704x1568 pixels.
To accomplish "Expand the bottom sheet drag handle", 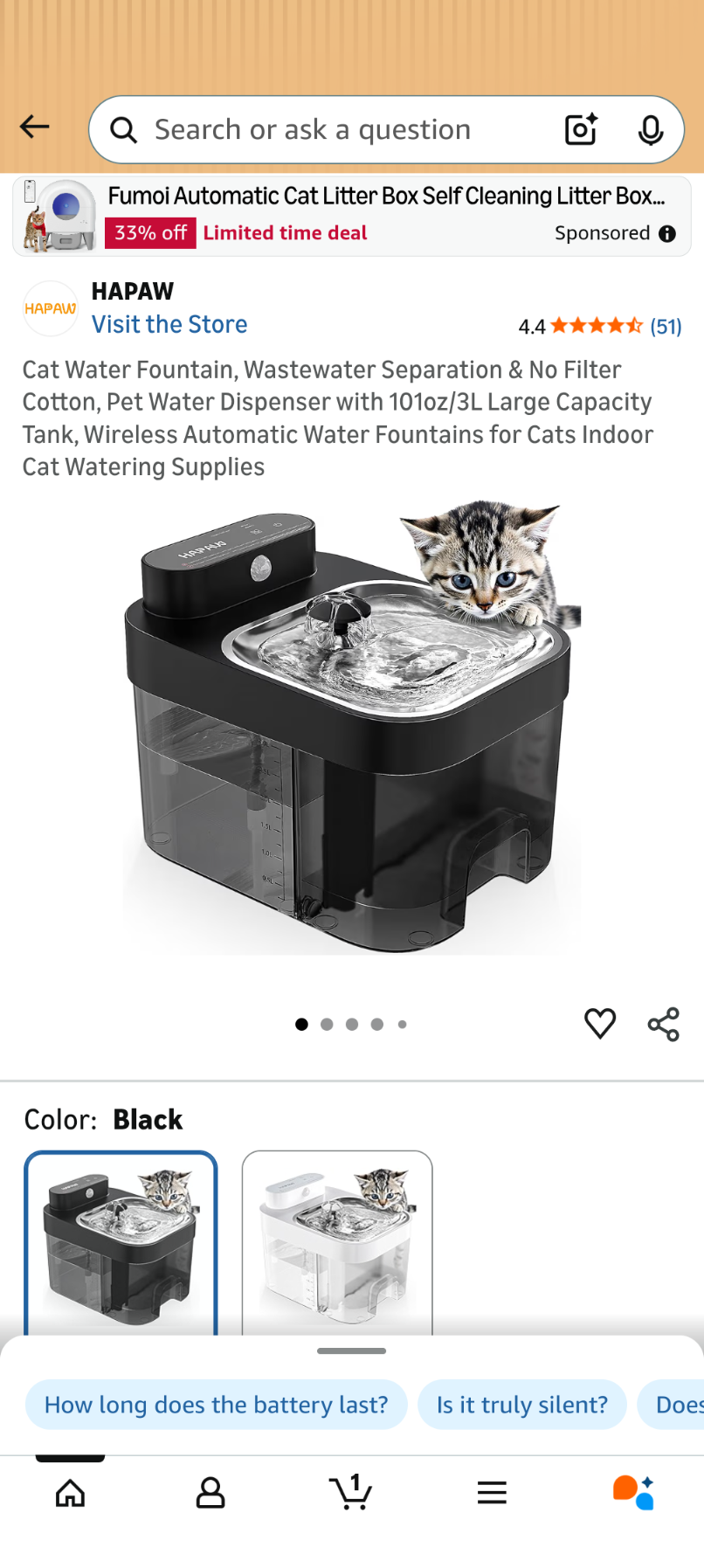I will (x=352, y=1350).
